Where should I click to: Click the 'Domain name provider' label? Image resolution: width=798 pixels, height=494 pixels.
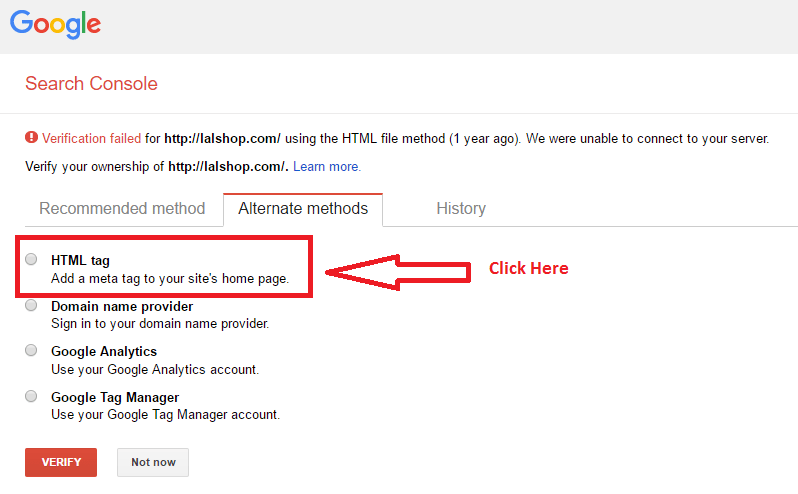122,306
